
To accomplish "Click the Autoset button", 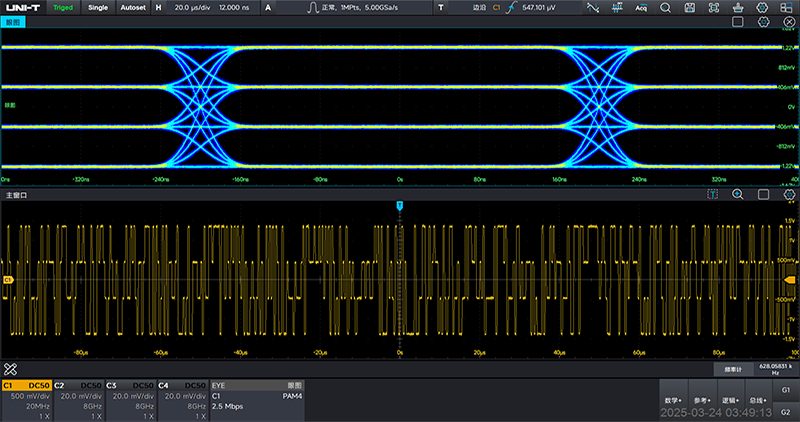I will click(x=133, y=8).
